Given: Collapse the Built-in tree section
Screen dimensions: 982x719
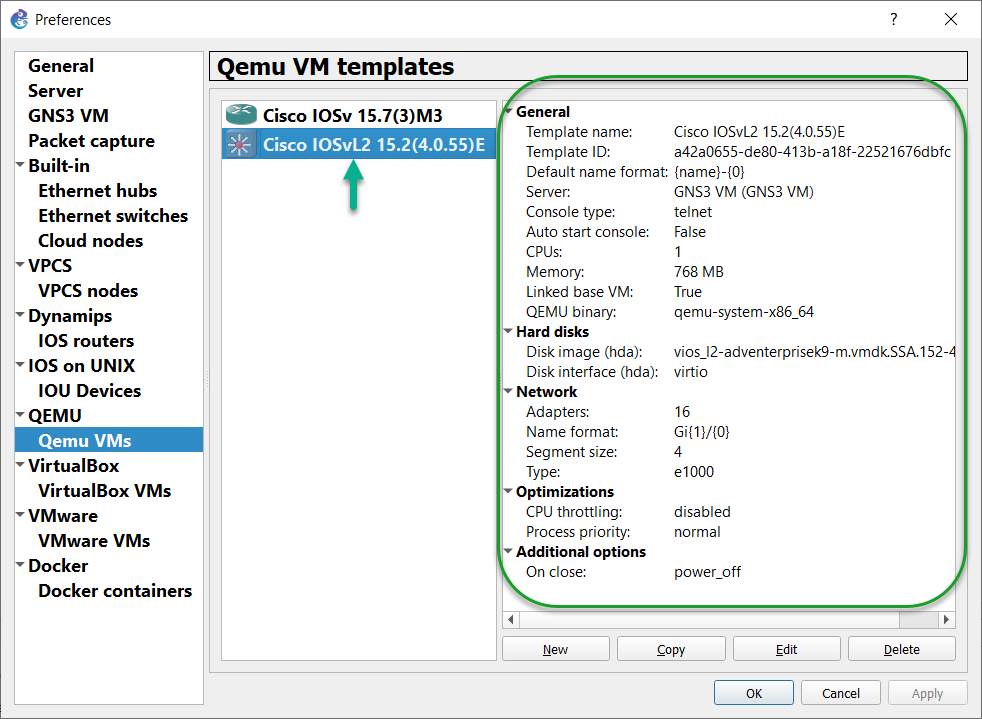Looking at the screenshot, I should pyautogui.click(x=21, y=165).
